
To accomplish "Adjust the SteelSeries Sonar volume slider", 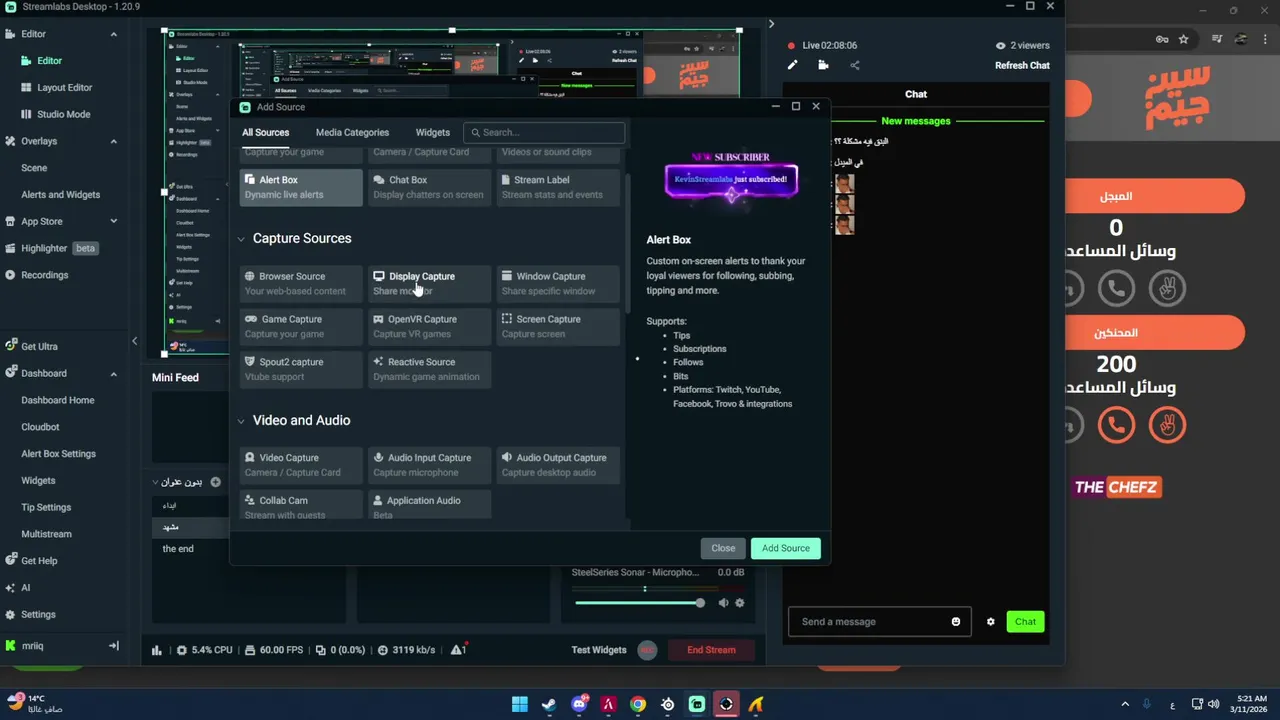I will tap(638, 603).
